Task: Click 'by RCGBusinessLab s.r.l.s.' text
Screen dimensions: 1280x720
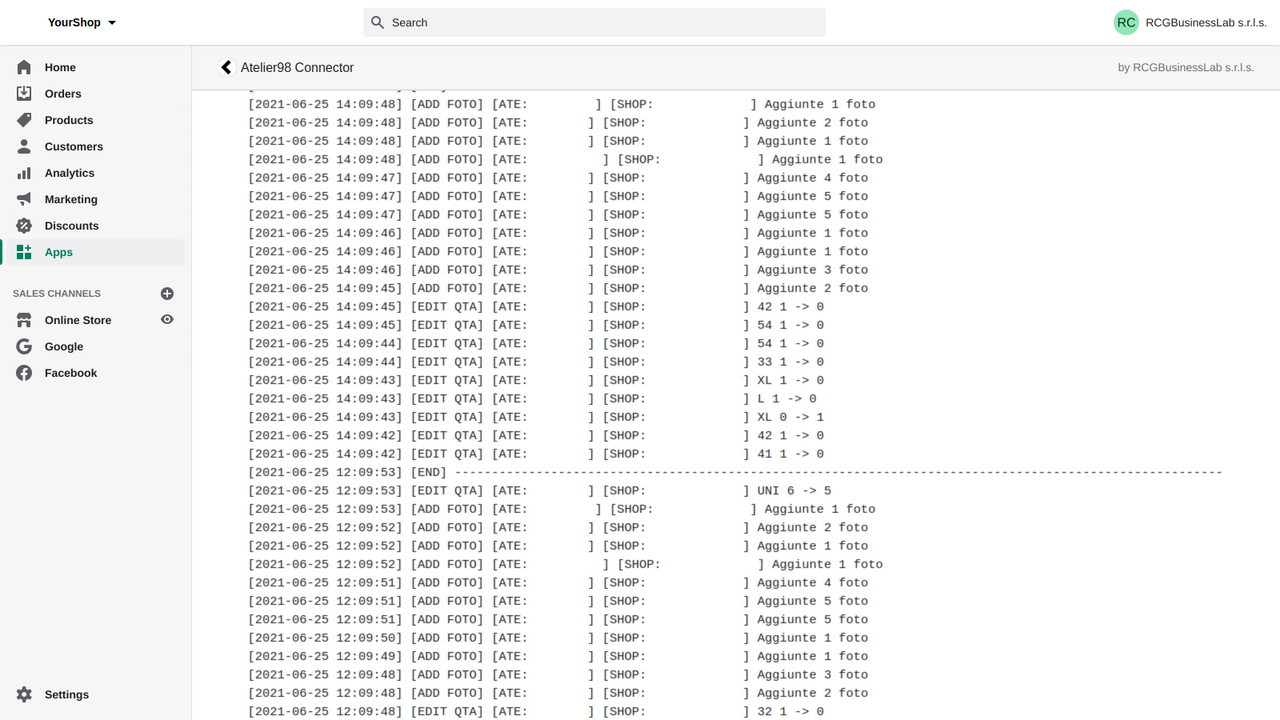Action: (x=1186, y=67)
